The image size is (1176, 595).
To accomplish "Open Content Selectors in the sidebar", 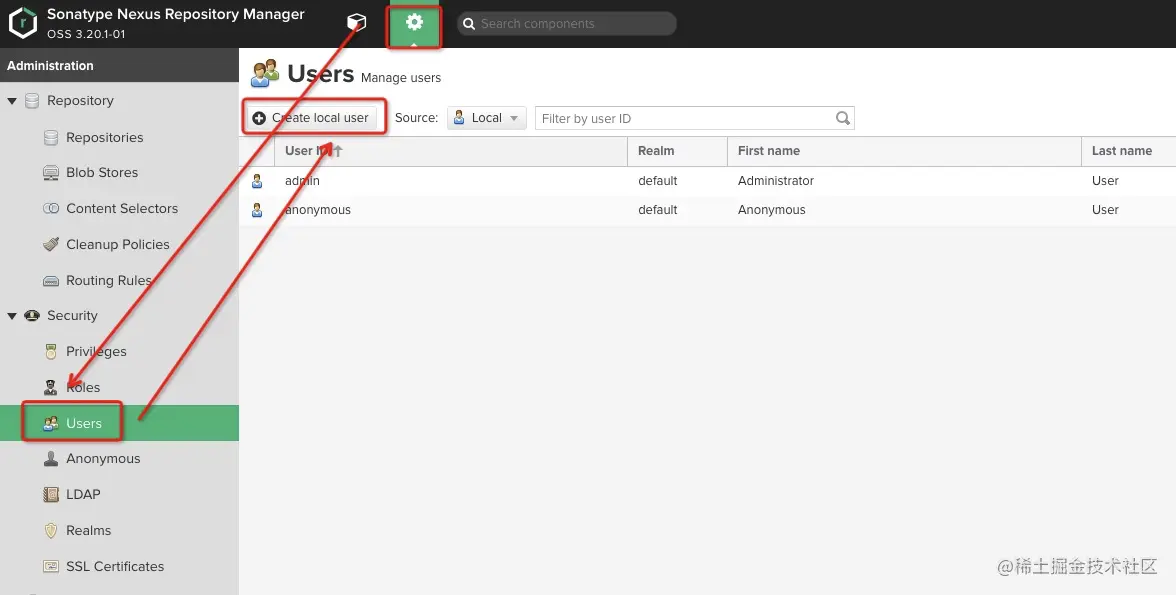I will 122,209.
